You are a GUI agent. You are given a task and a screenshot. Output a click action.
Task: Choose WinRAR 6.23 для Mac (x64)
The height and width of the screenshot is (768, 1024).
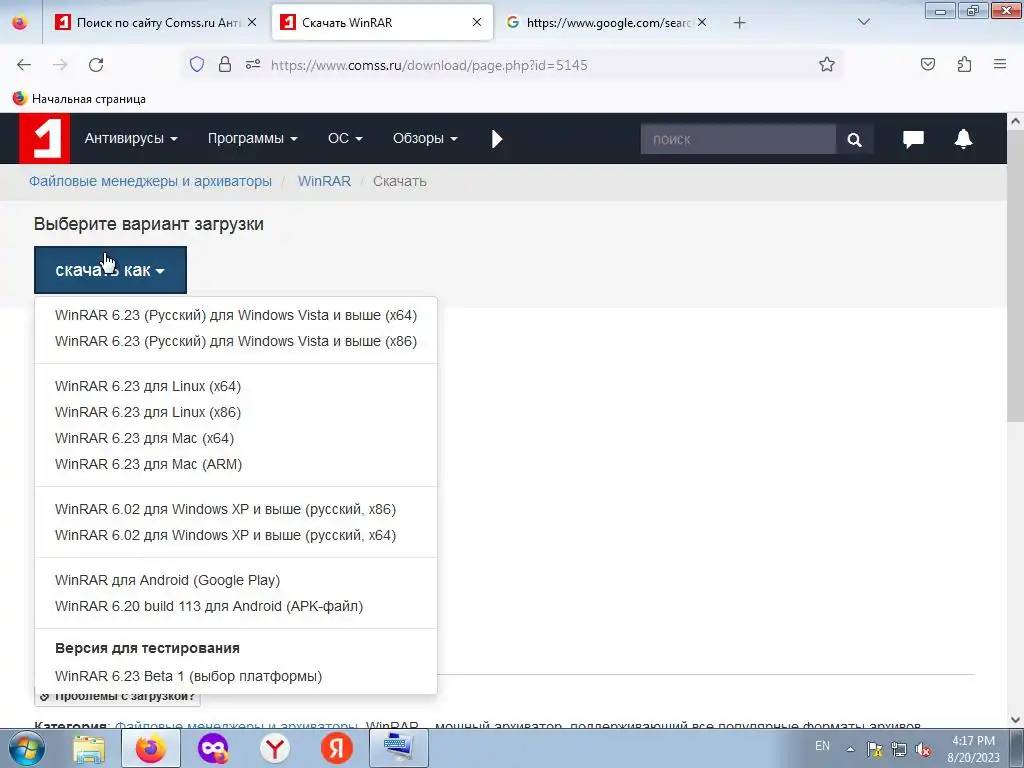144,438
